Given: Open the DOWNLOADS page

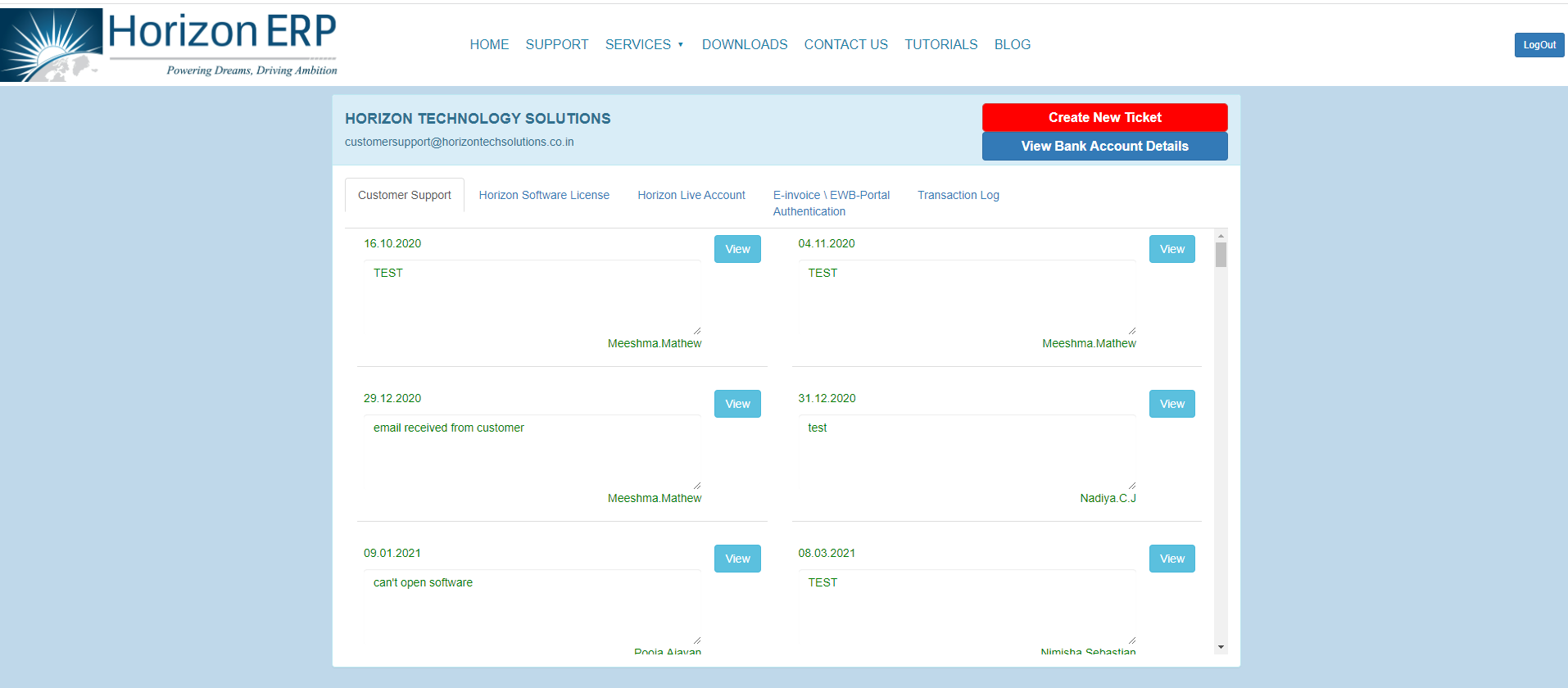Looking at the screenshot, I should point(745,44).
